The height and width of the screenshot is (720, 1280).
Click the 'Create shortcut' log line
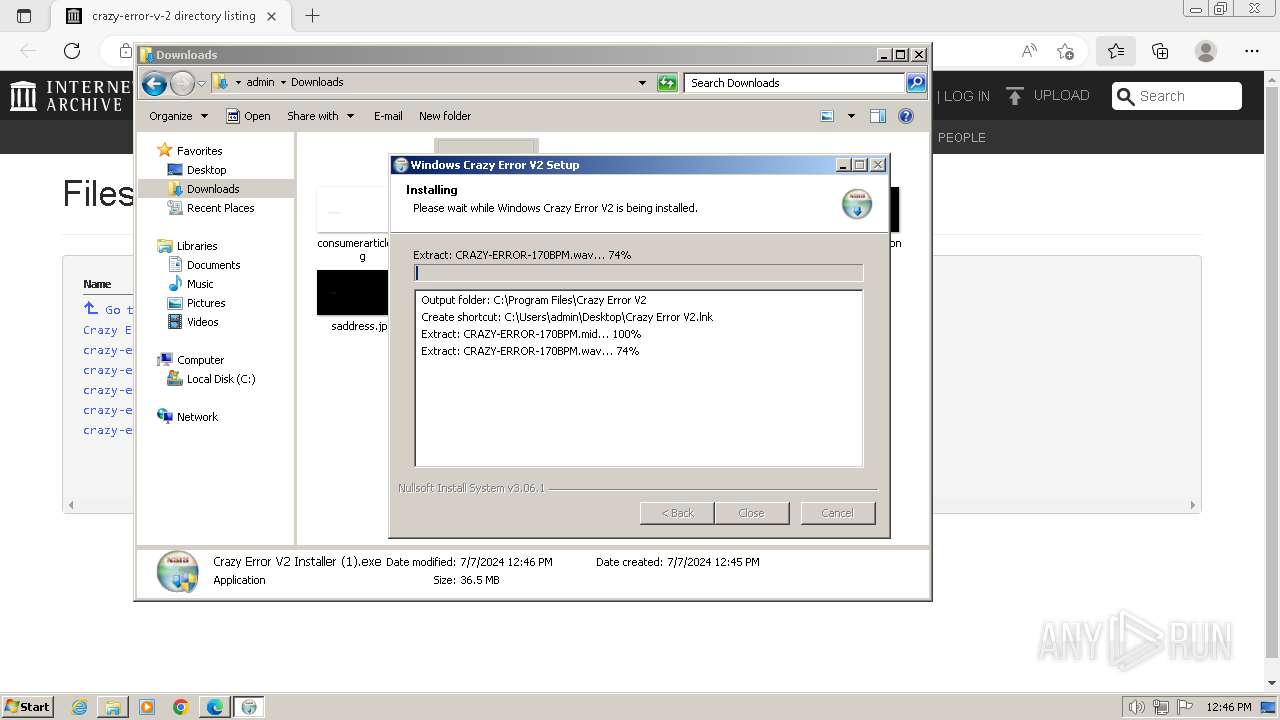point(567,317)
